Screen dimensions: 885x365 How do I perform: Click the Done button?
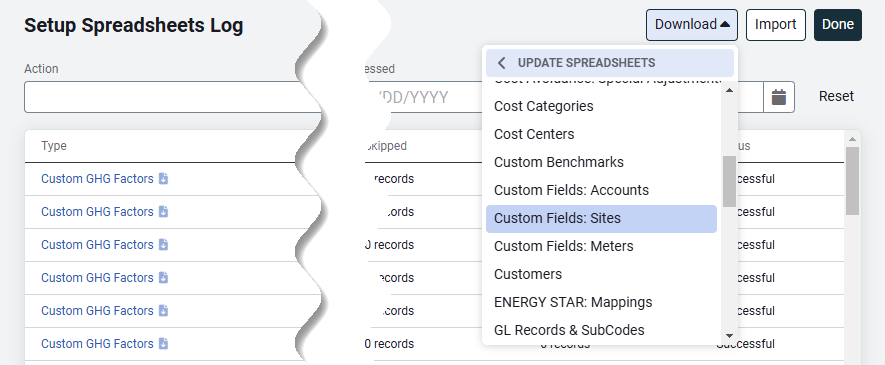[x=838, y=25]
